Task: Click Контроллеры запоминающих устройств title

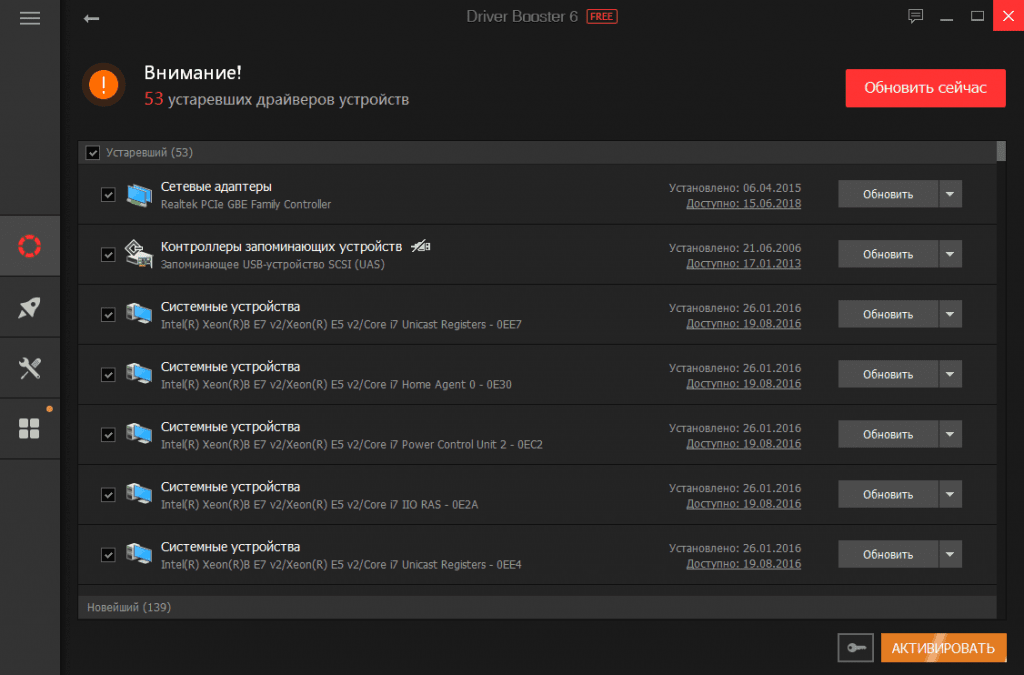Action: pos(281,247)
